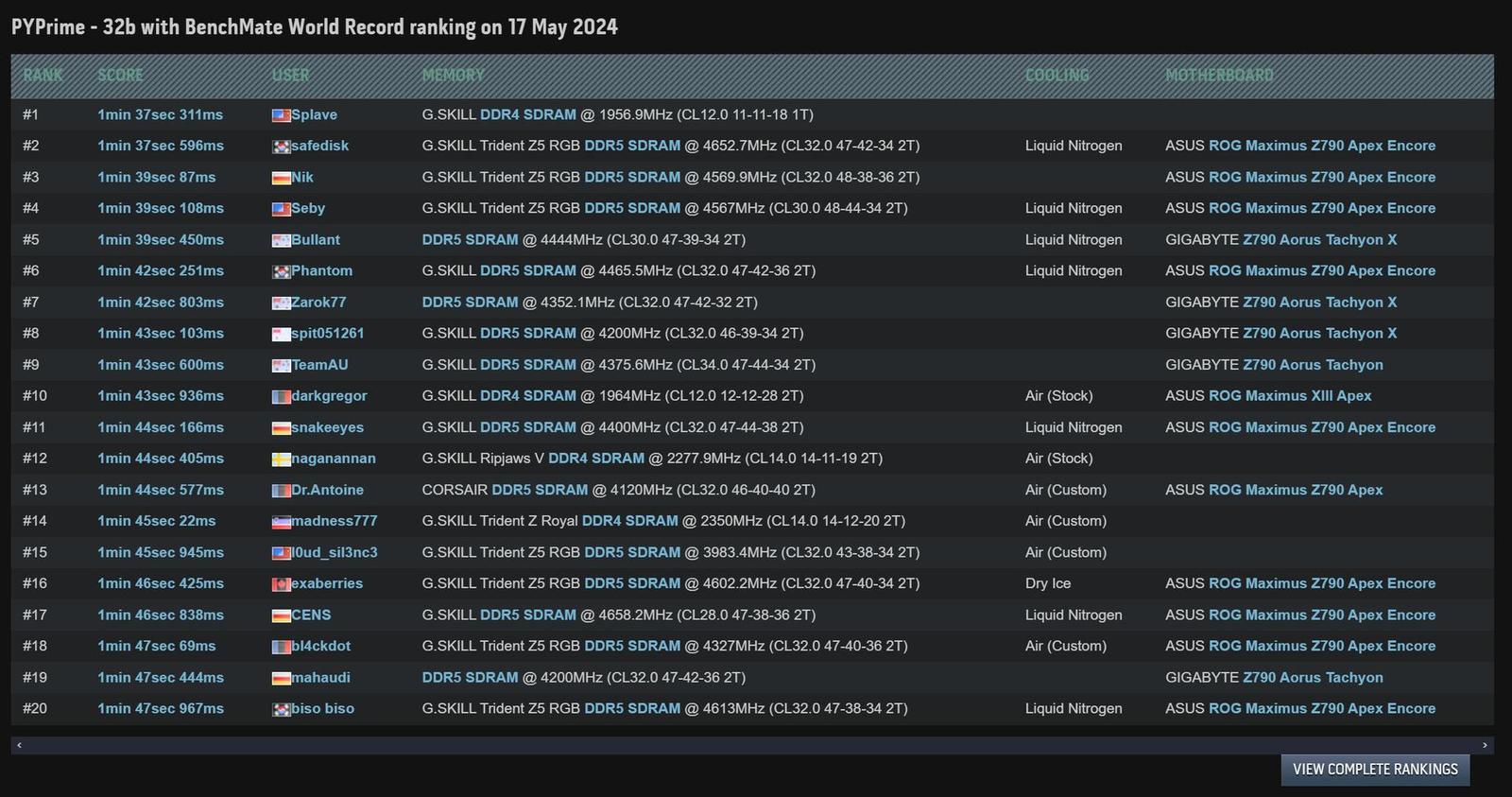The width and height of the screenshot is (1512, 797).
Task: Open the score 1min 42sec 803ms
Action: click(161, 302)
